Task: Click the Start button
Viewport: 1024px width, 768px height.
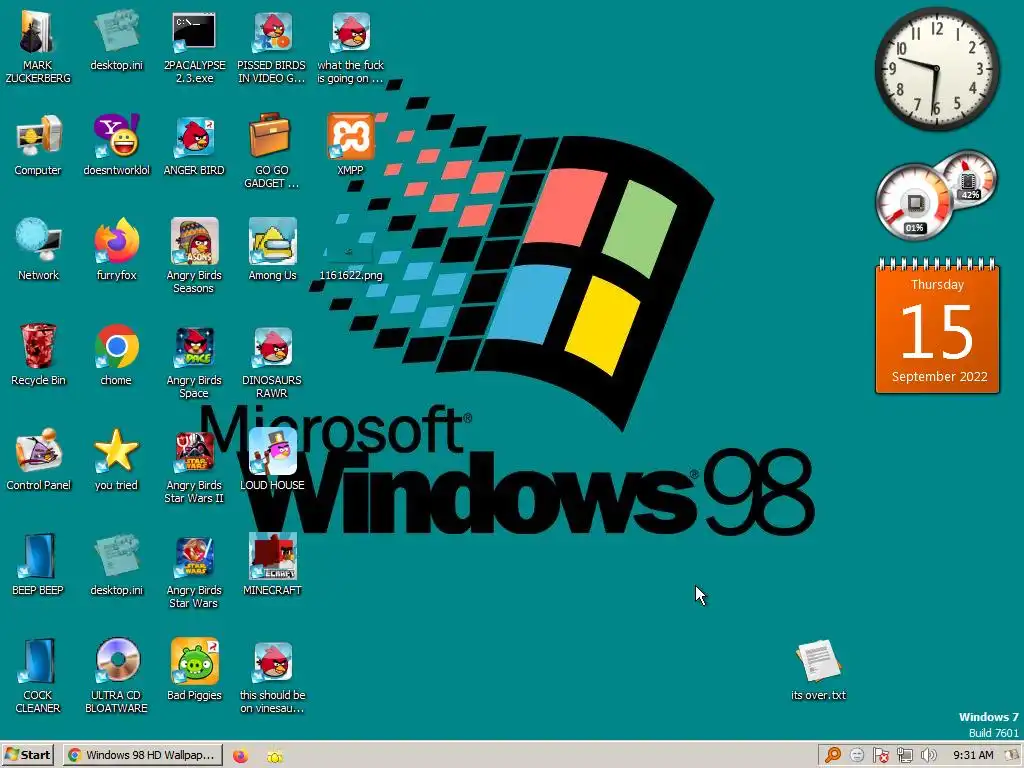Action: coord(27,755)
